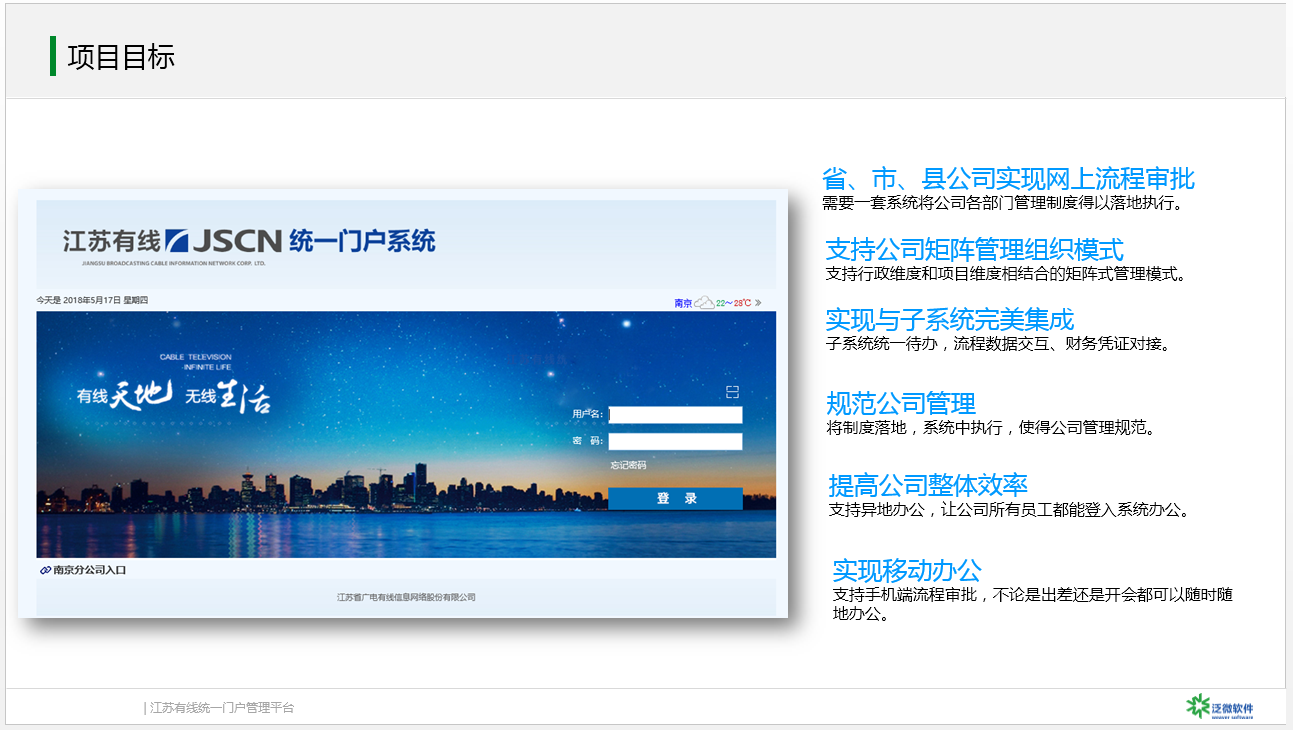The height and width of the screenshot is (730, 1293).
Task: Click the slide title 项目目标
Action: [x=121, y=57]
